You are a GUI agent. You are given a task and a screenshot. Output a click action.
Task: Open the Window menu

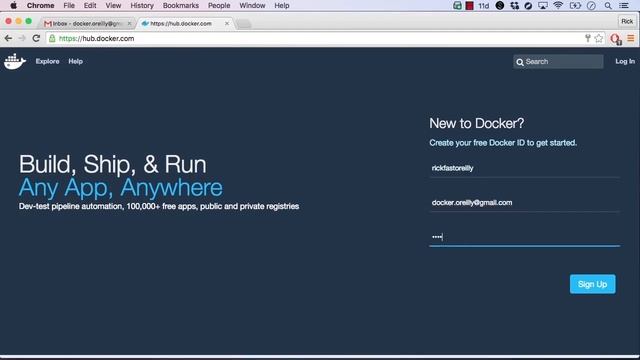pyautogui.click(x=252, y=6)
